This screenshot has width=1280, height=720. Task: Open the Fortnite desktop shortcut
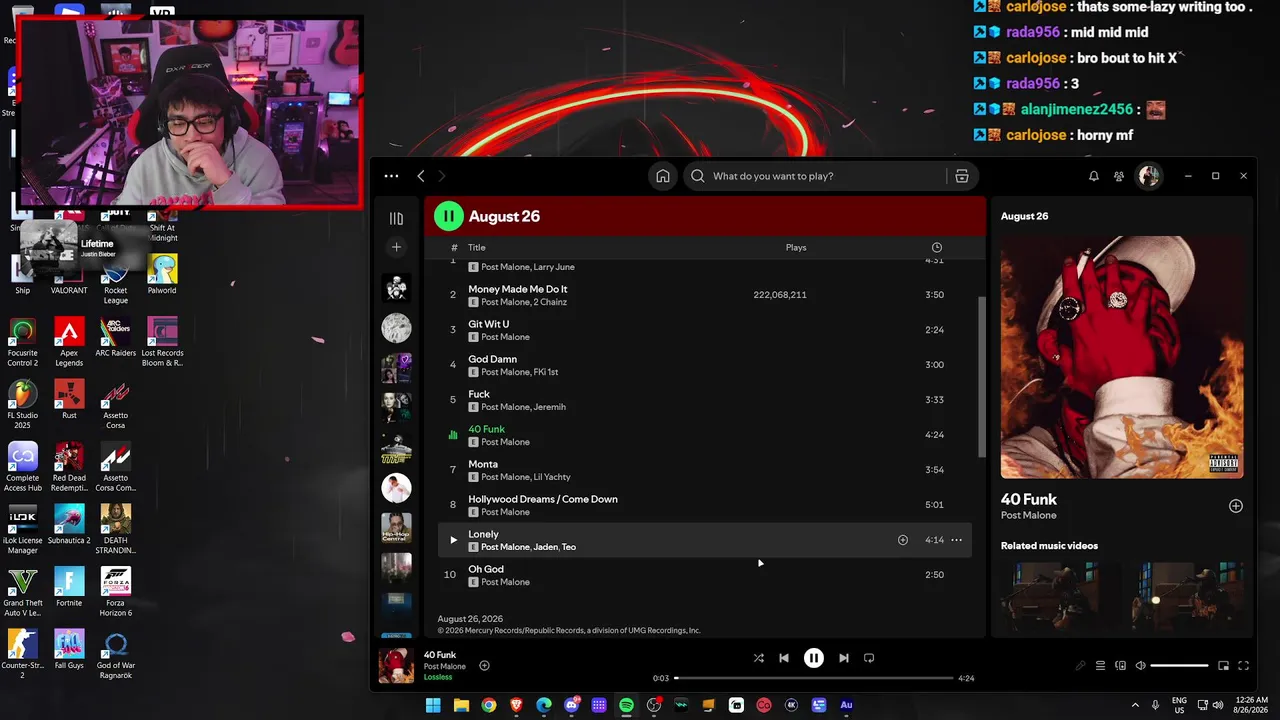(x=69, y=587)
